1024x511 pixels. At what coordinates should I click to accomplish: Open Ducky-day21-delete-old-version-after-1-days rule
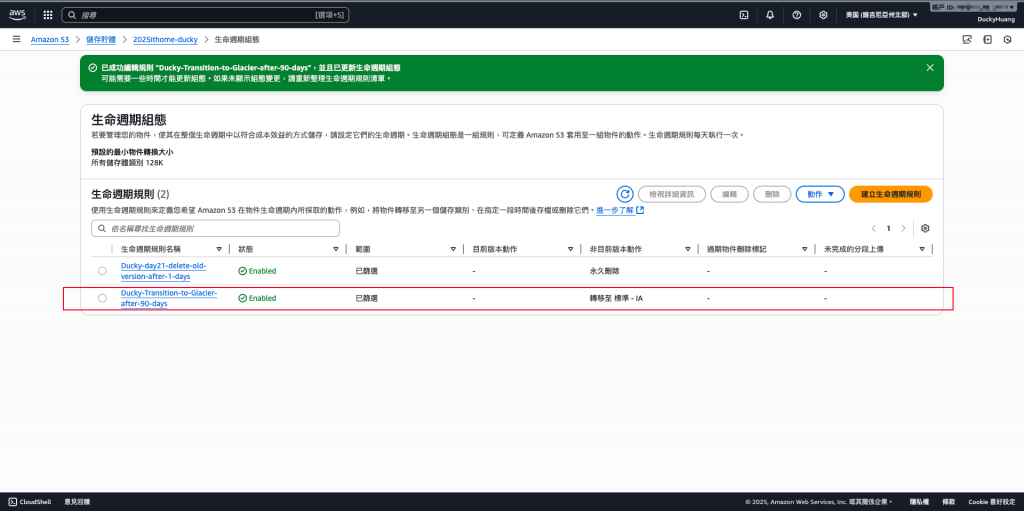coord(163,271)
